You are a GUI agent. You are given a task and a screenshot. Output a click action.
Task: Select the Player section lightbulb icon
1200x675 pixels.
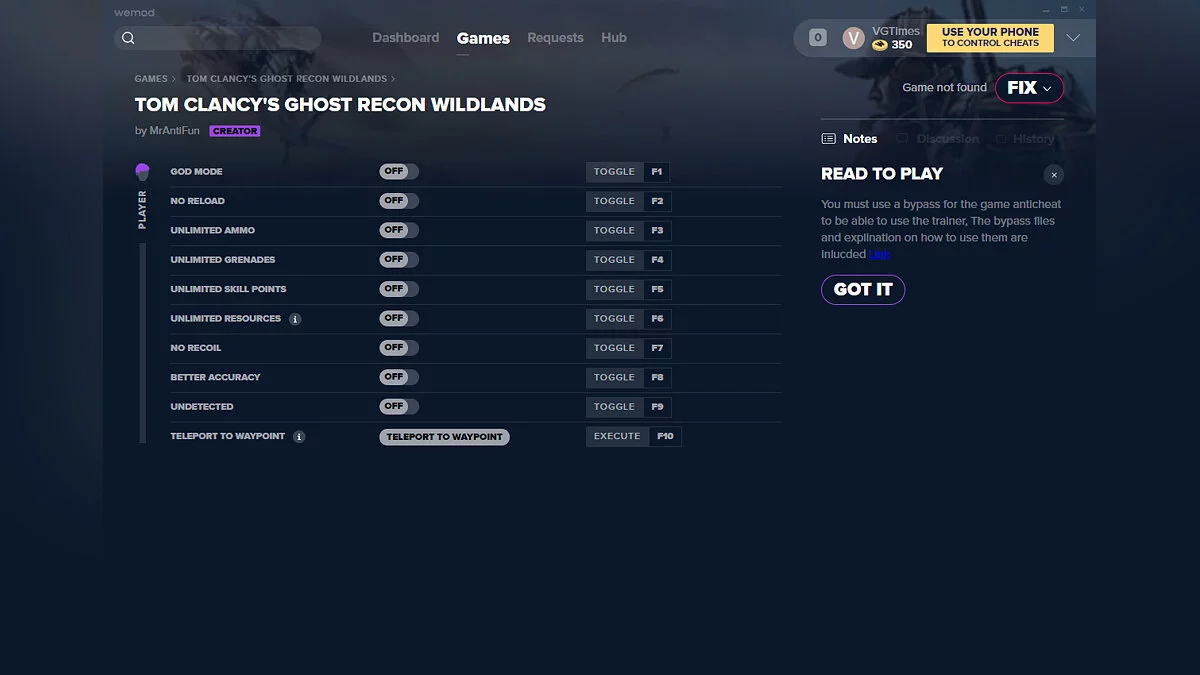tap(142, 171)
